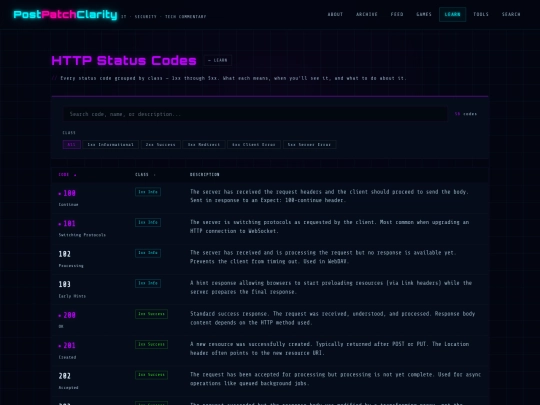Viewport: 540px width, 405px height.
Task: Open the Search nav item
Action: click(x=511, y=14)
